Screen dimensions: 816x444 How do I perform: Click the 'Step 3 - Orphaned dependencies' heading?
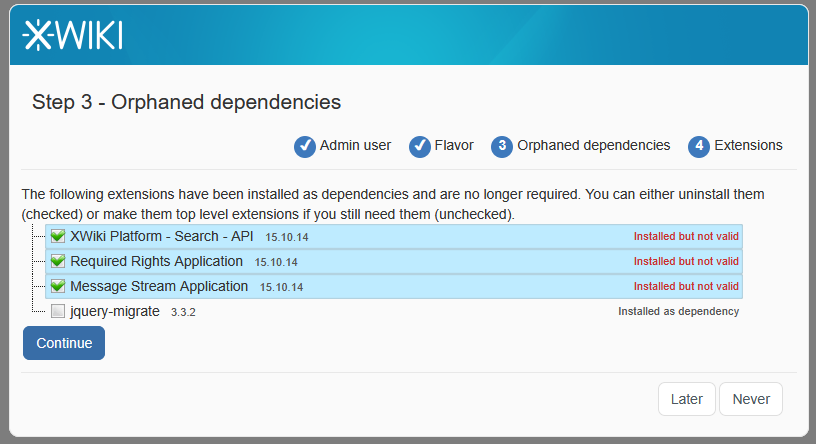pos(186,102)
